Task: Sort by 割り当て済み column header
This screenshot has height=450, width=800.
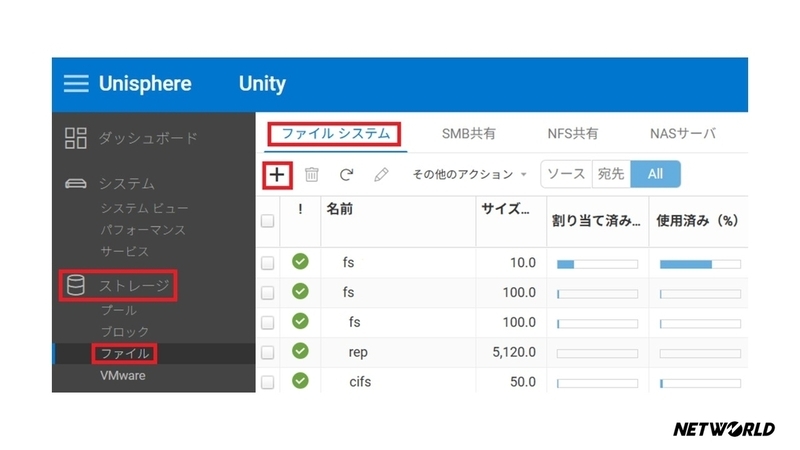Action: [x=596, y=221]
